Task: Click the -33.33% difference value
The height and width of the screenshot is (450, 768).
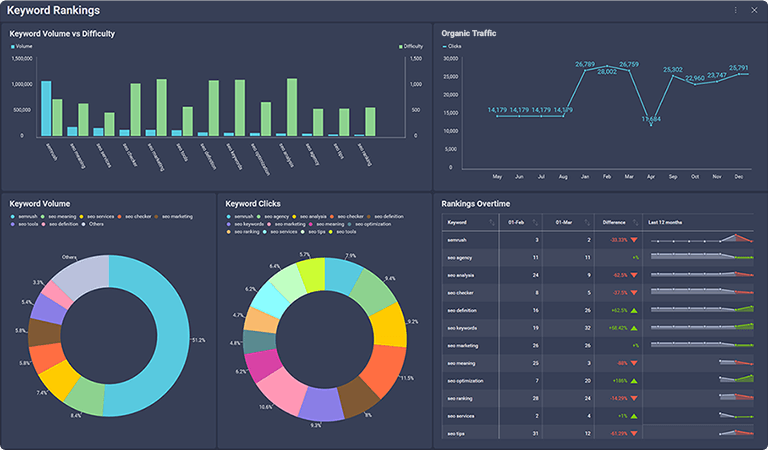Action: (619, 240)
